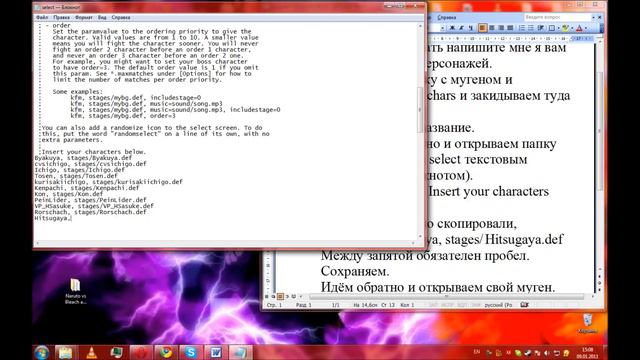Open the browse object button in Word scrollbar
Viewport: 640px width, 360px height.
click(x=600, y=282)
